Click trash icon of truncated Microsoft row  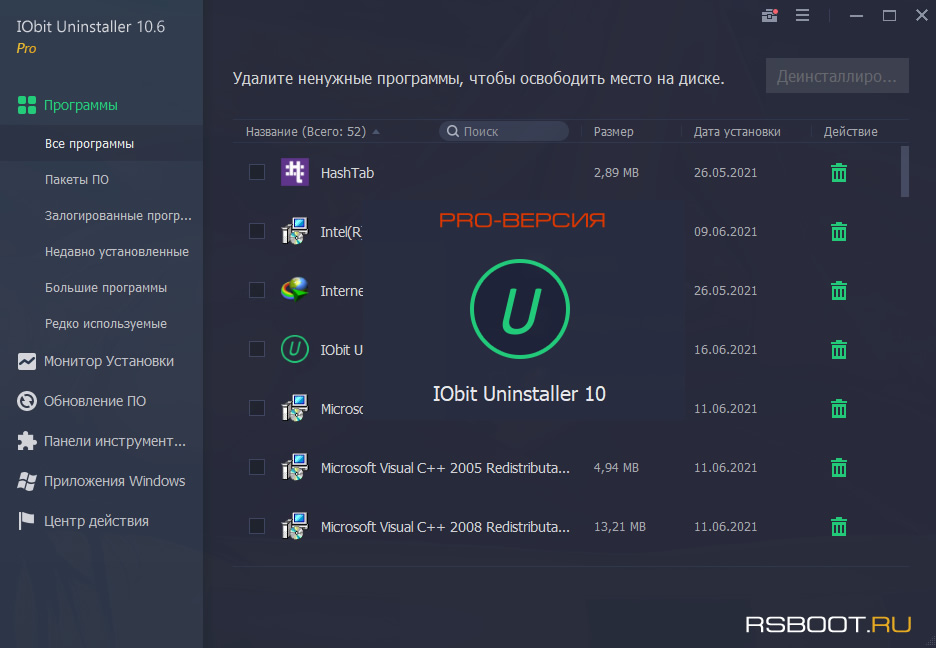[839, 409]
